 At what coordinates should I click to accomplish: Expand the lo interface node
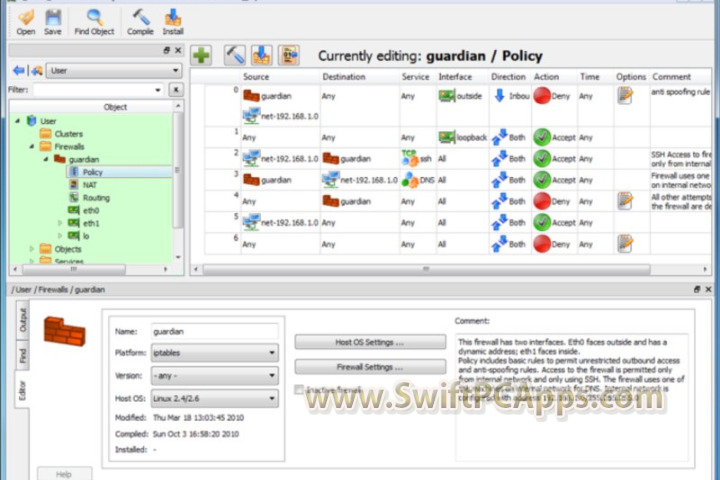(x=60, y=236)
